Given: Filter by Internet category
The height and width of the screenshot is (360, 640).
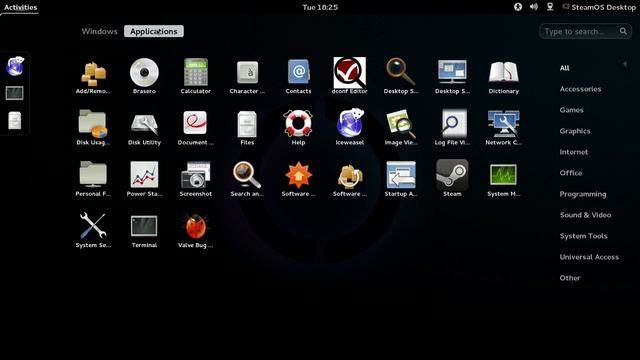Looking at the screenshot, I should [574, 152].
